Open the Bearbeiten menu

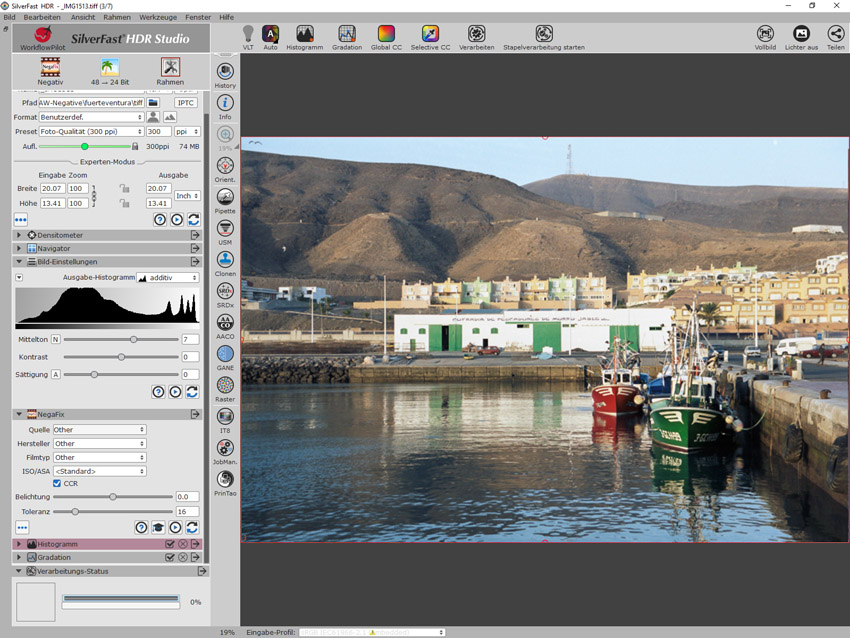(x=42, y=17)
